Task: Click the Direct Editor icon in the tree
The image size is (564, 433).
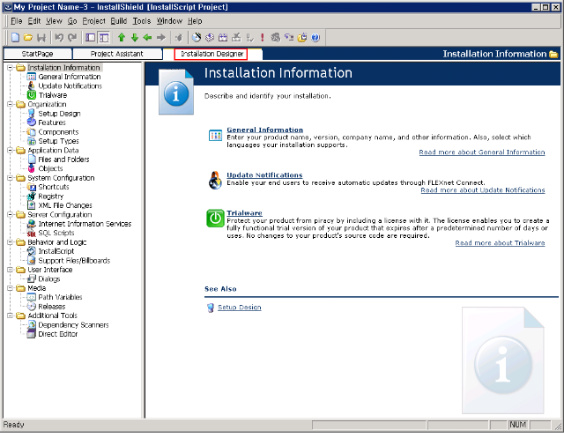Action: pos(32,334)
